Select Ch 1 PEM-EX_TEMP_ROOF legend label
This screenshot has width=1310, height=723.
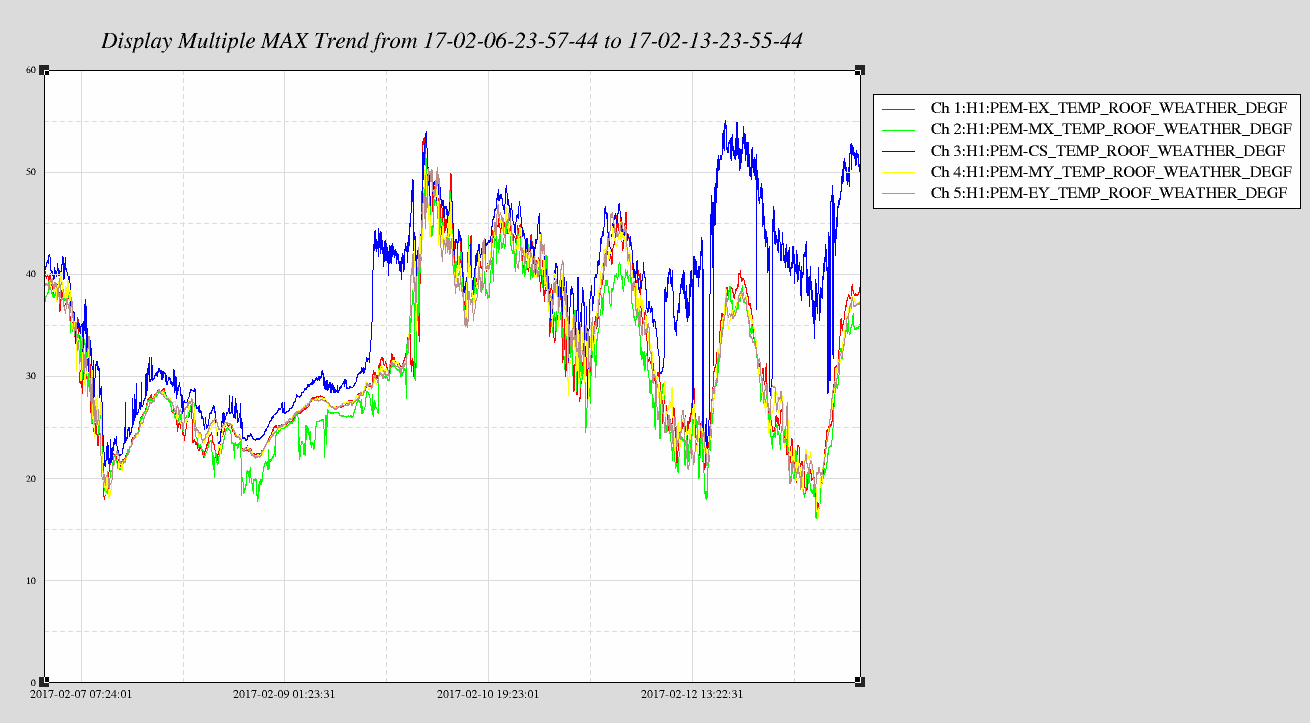1108,108
